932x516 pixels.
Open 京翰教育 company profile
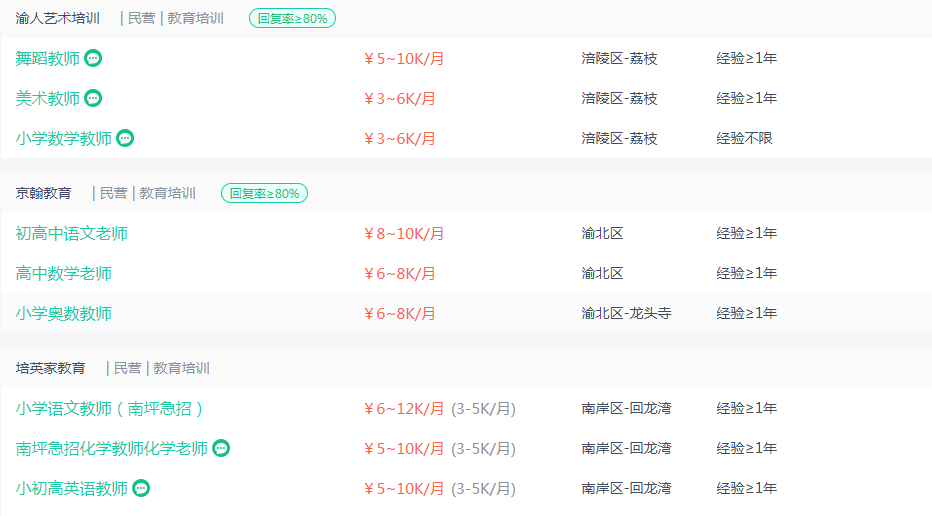(x=43, y=193)
